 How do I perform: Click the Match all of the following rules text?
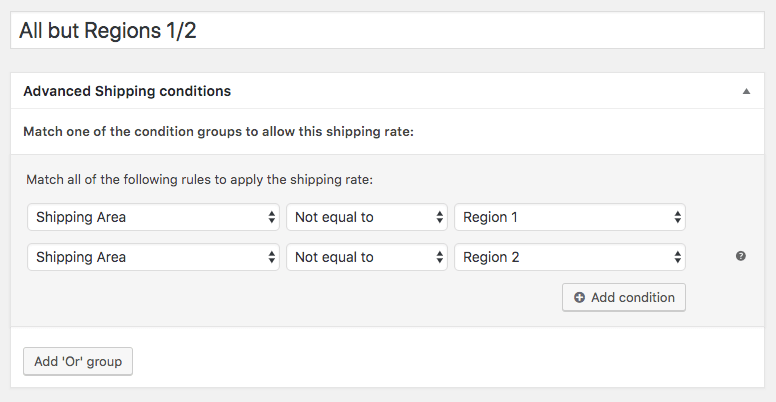coord(199,179)
